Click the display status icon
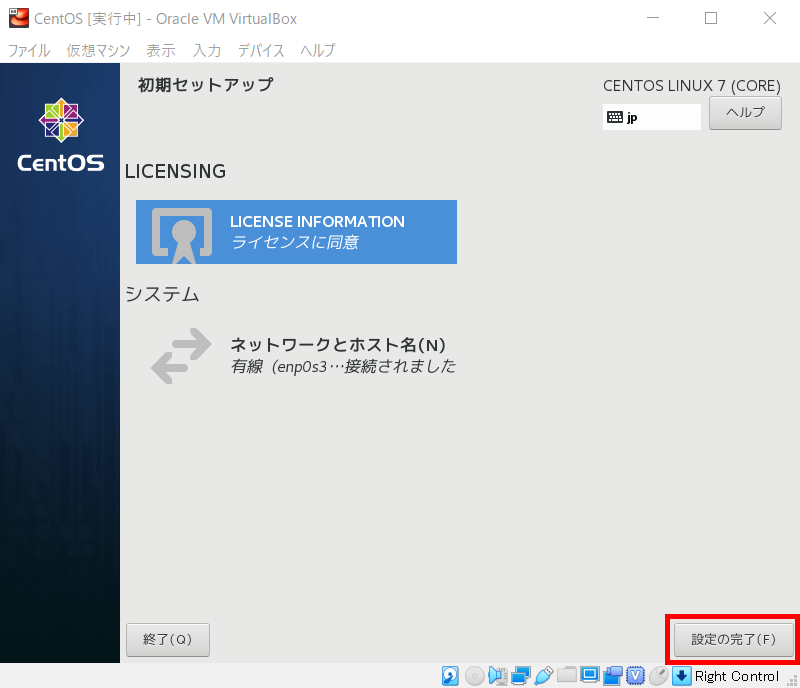 (590, 675)
